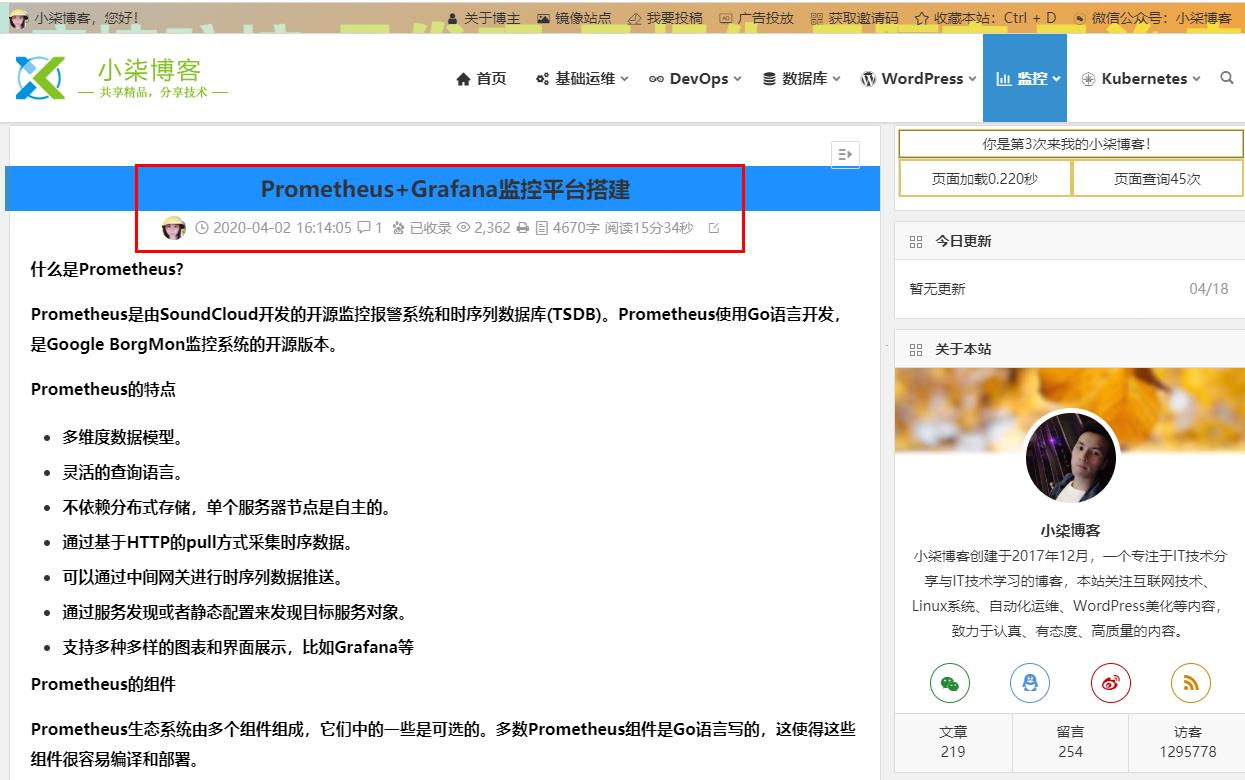Click the eye views icon in post meta
The width and height of the screenshot is (1245, 780).
click(x=463, y=228)
